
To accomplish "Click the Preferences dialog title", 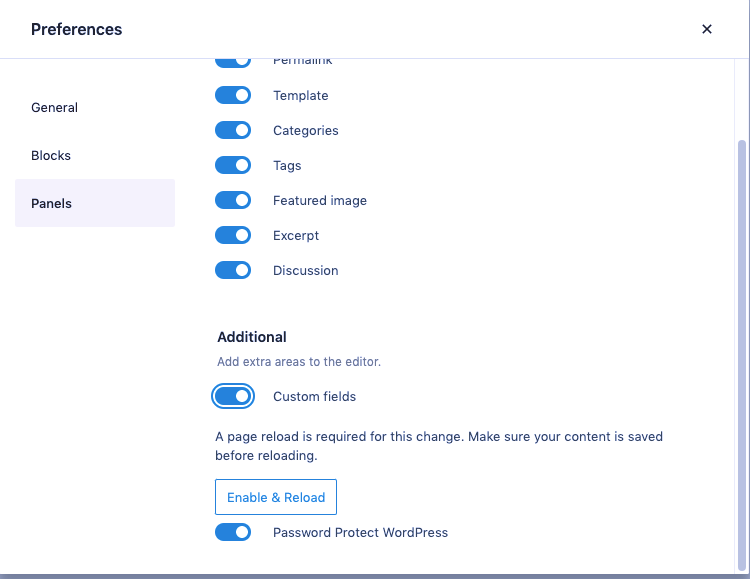I will coord(77,29).
